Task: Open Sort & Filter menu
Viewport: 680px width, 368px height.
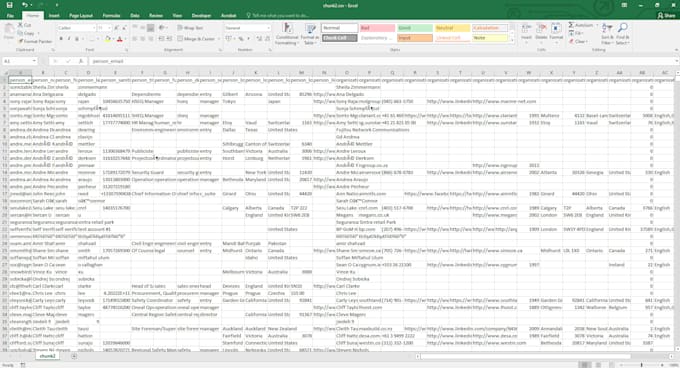Action: (x=607, y=34)
